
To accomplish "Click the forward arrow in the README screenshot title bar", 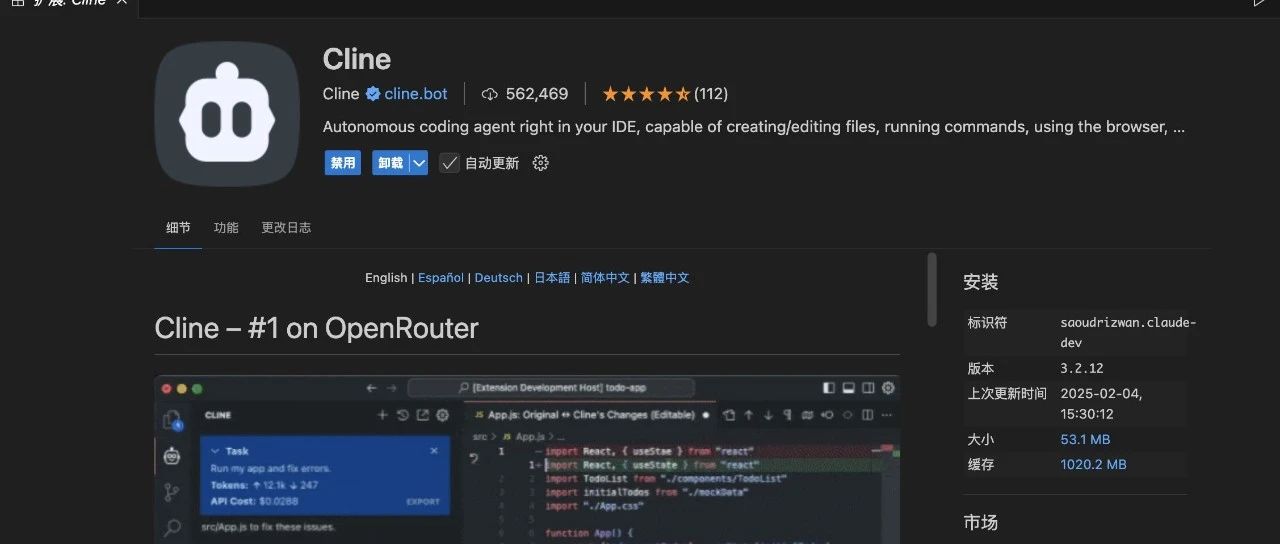I will [392, 388].
